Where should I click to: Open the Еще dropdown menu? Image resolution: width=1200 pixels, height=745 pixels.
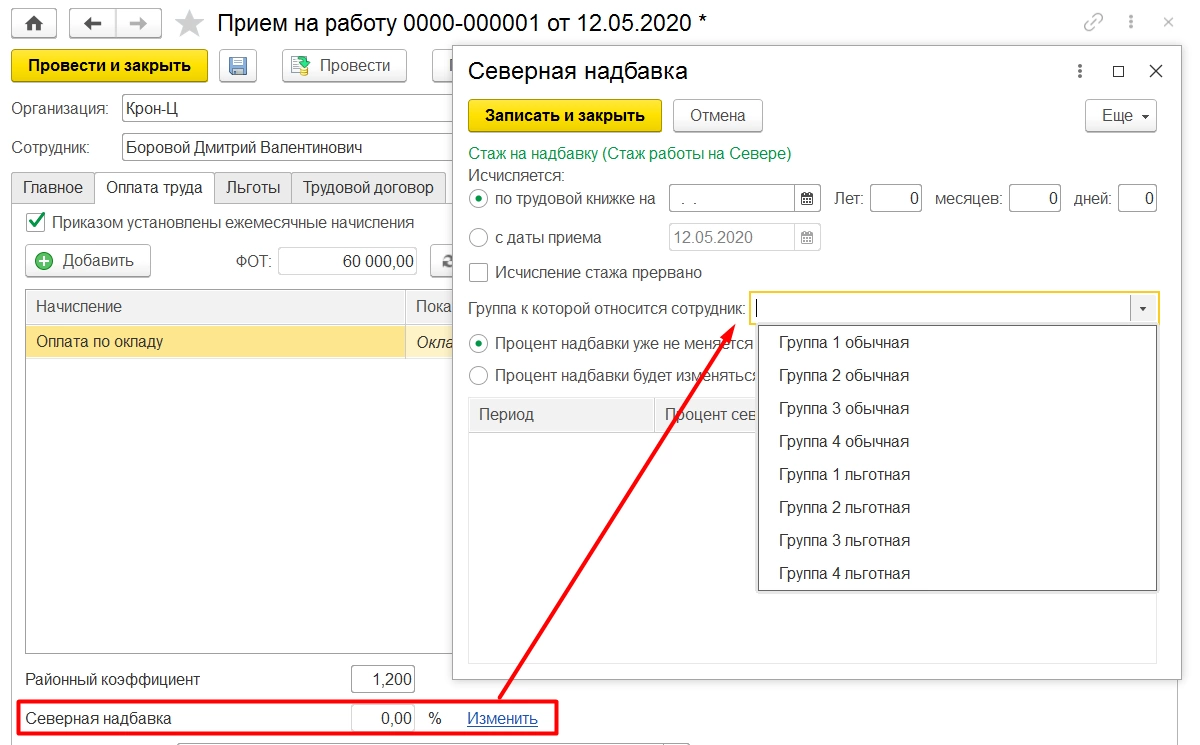[1121, 115]
